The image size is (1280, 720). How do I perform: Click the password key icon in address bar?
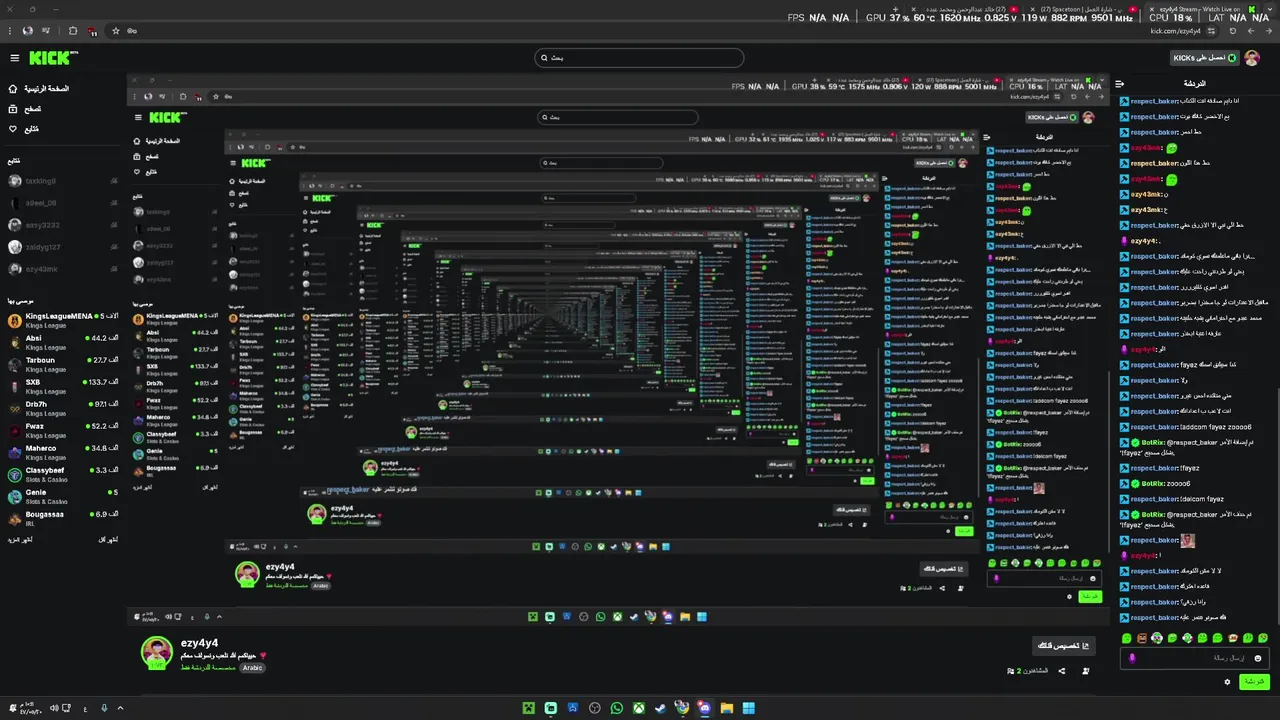[134, 31]
